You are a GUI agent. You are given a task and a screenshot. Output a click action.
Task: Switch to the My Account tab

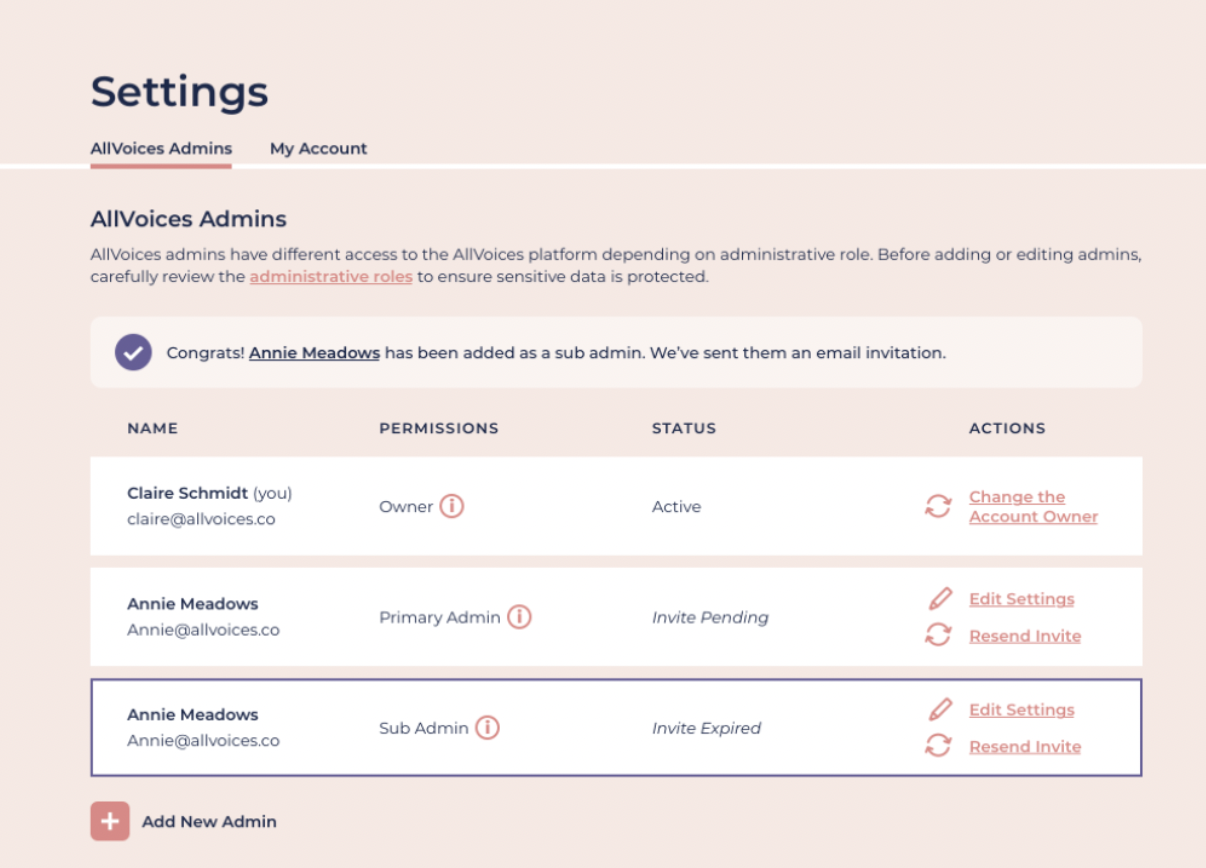point(318,148)
